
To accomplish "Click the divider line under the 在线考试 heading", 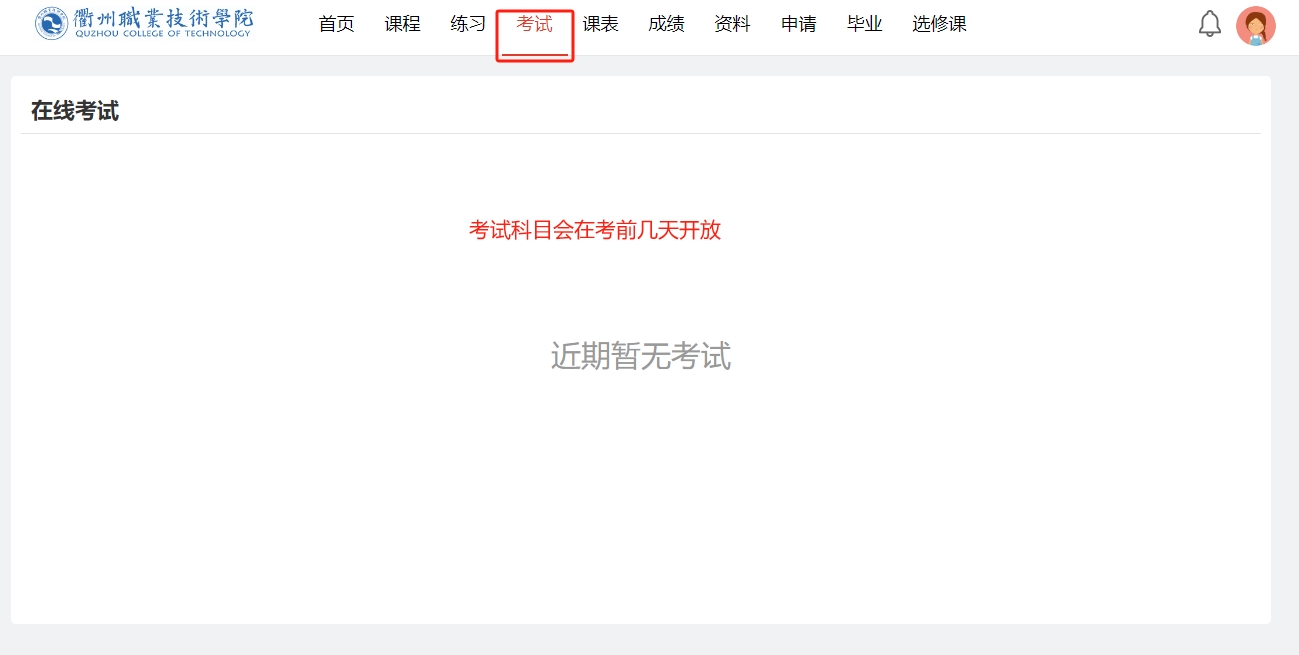I will [641, 133].
